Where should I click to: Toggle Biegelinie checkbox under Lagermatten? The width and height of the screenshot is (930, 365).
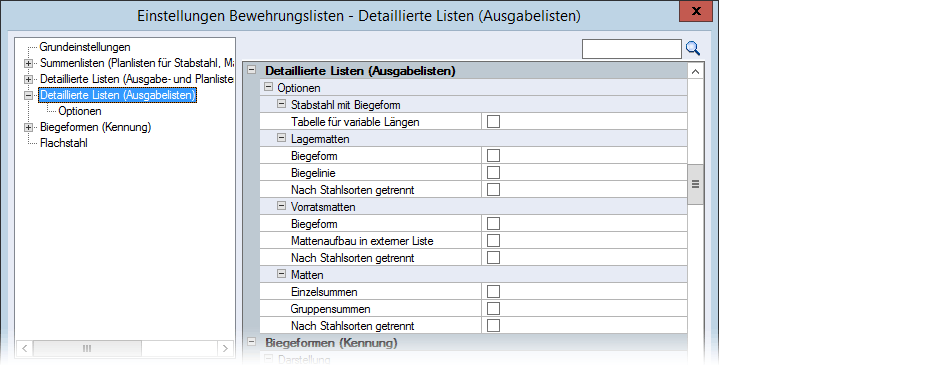pos(493,173)
